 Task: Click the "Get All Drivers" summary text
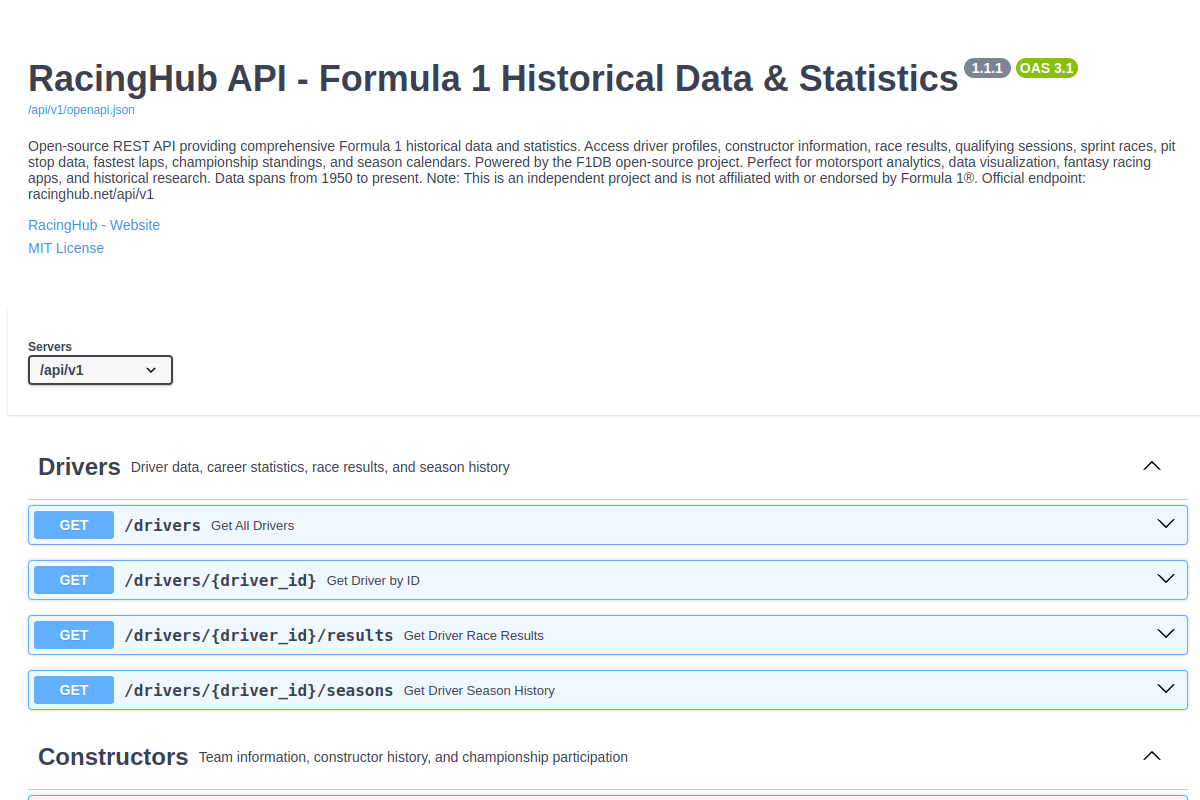click(x=253, y=526)
